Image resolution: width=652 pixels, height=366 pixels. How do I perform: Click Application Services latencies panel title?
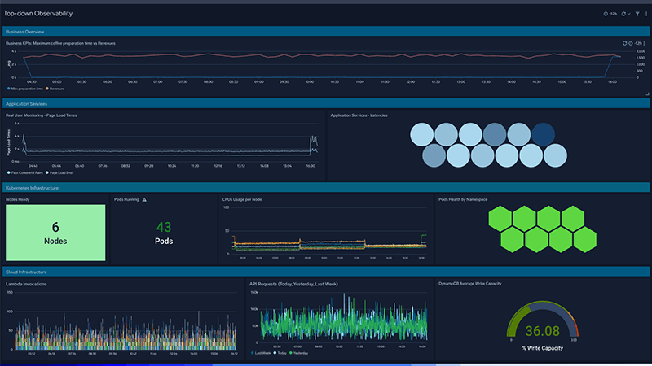pos(359,115)
